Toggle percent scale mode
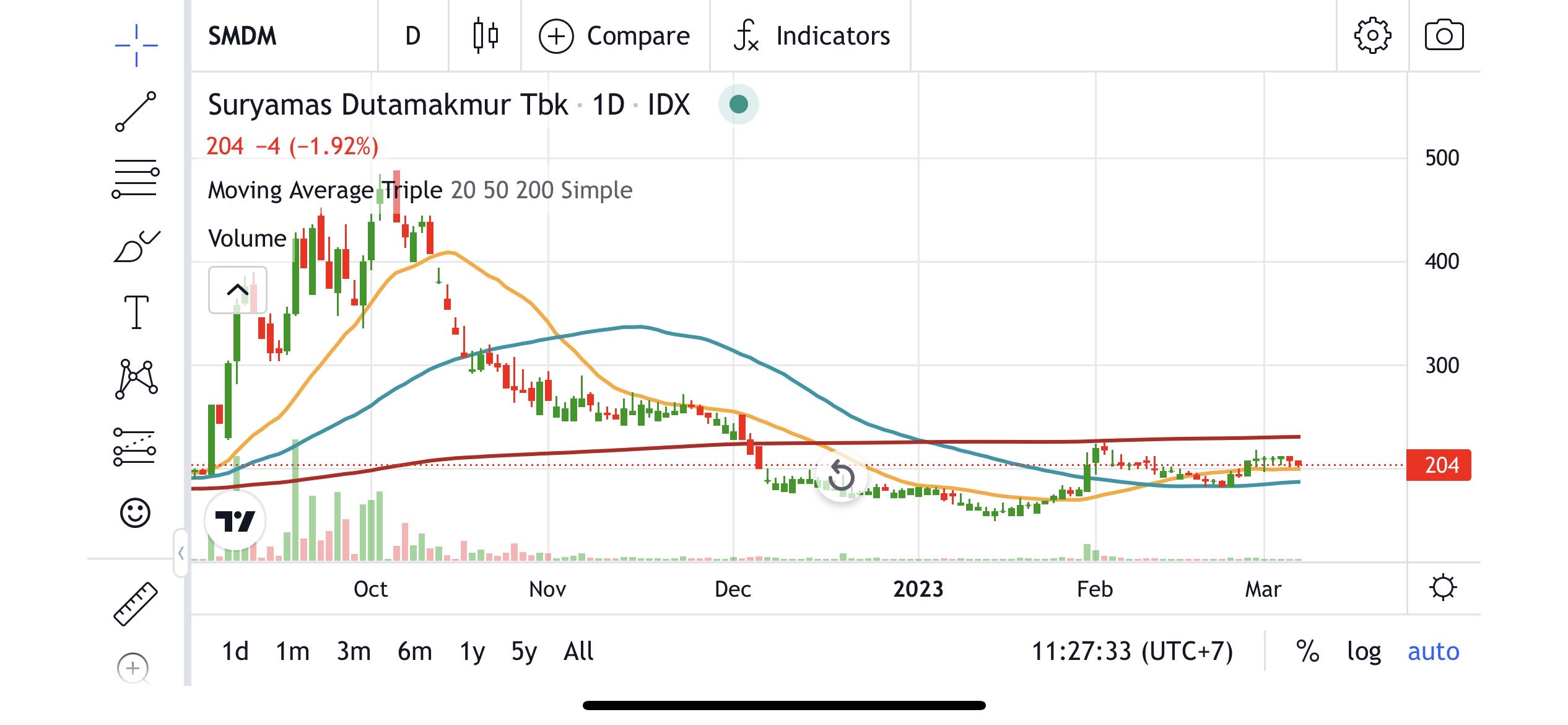1568x725 pixels. [x=1307, y=651]
